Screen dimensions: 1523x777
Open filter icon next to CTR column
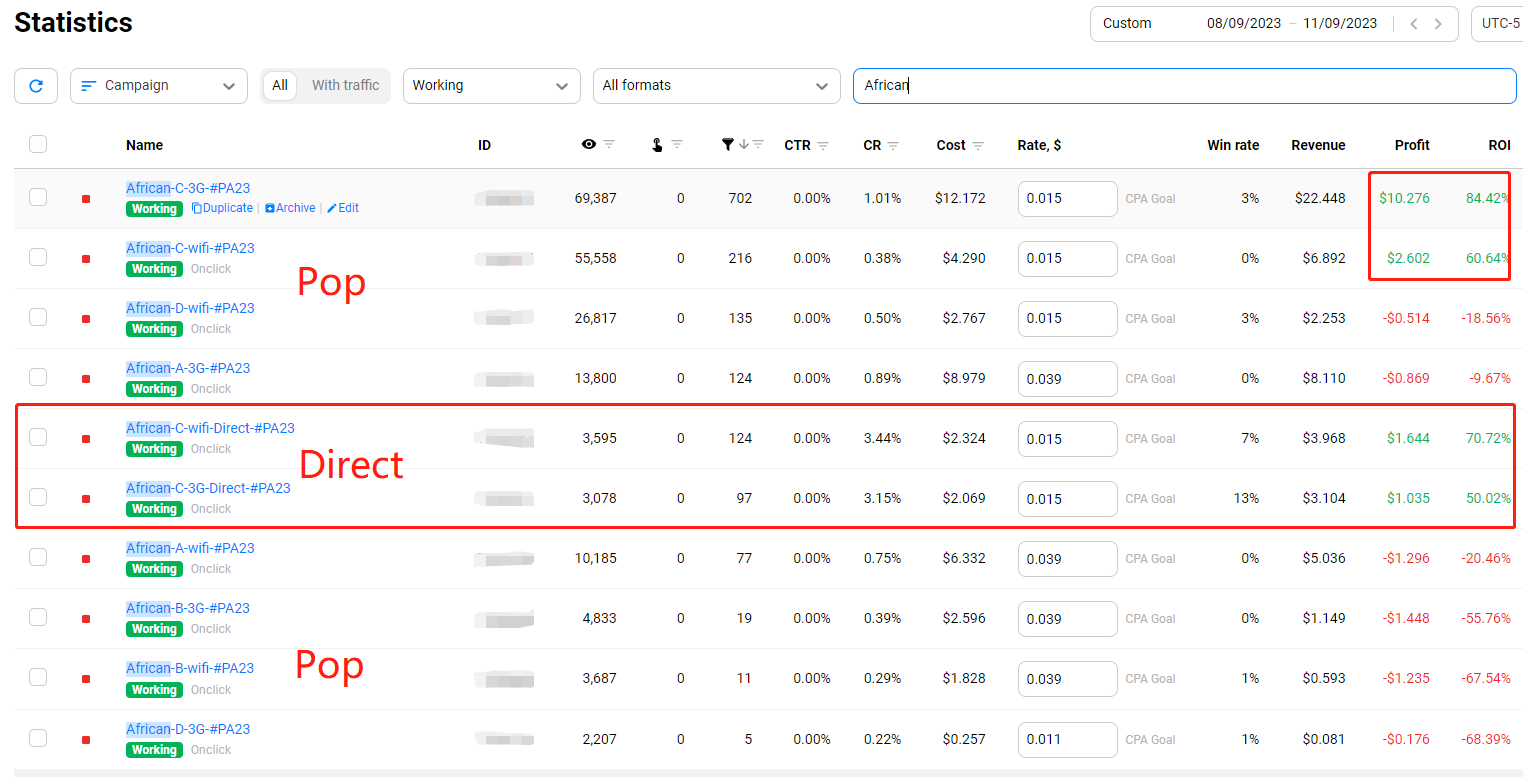tap(823, 146)
